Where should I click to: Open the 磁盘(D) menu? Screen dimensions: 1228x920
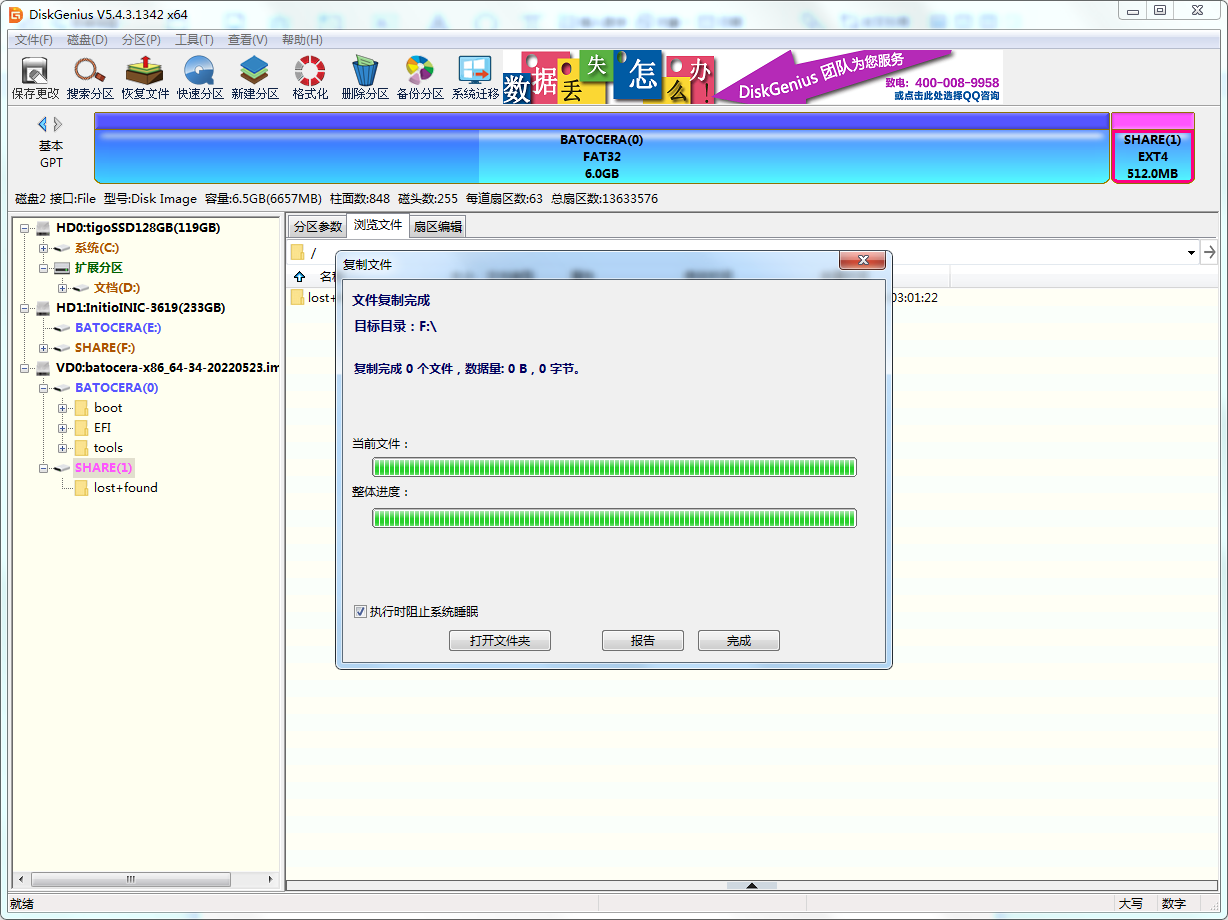coord(88,40)
